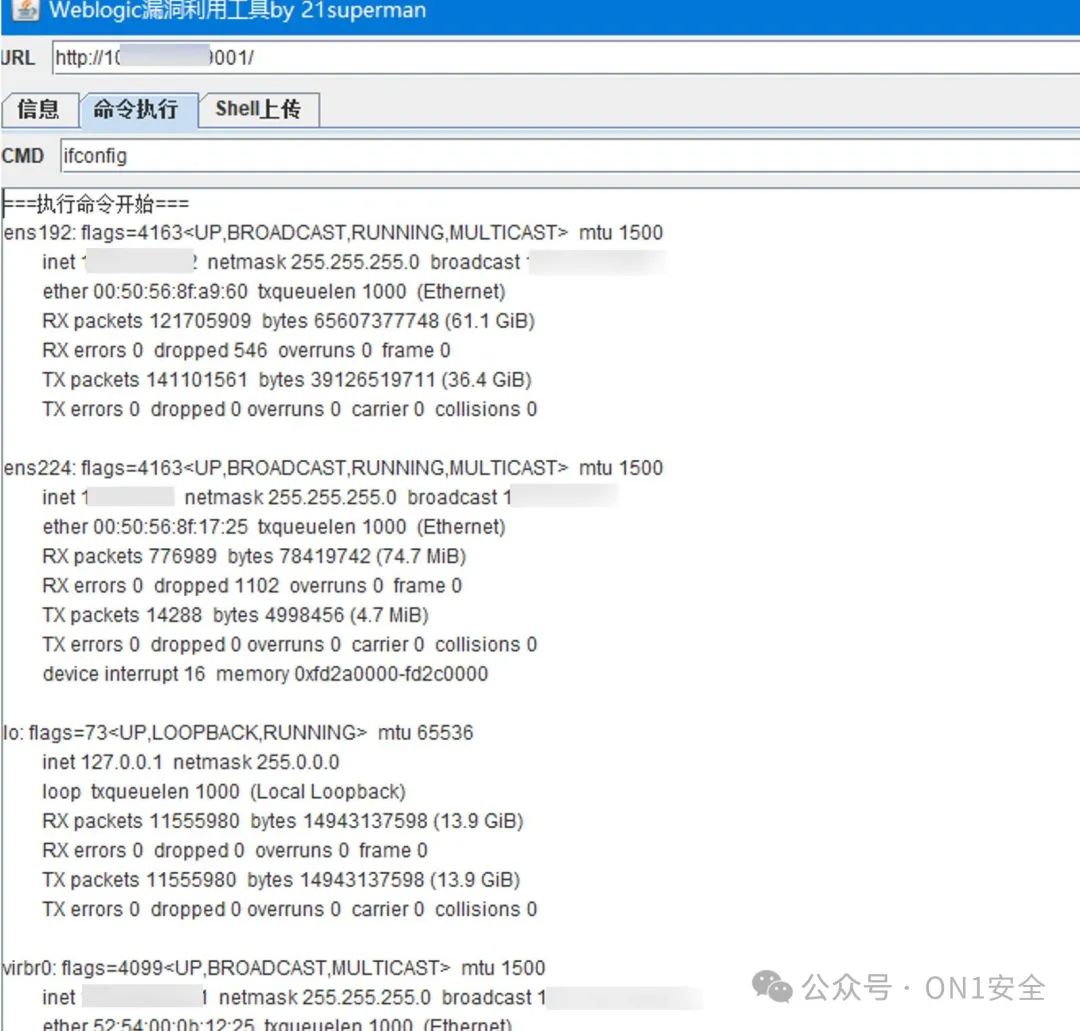Click the lo flags=73 LOOPBACK line

pos(238,733)
